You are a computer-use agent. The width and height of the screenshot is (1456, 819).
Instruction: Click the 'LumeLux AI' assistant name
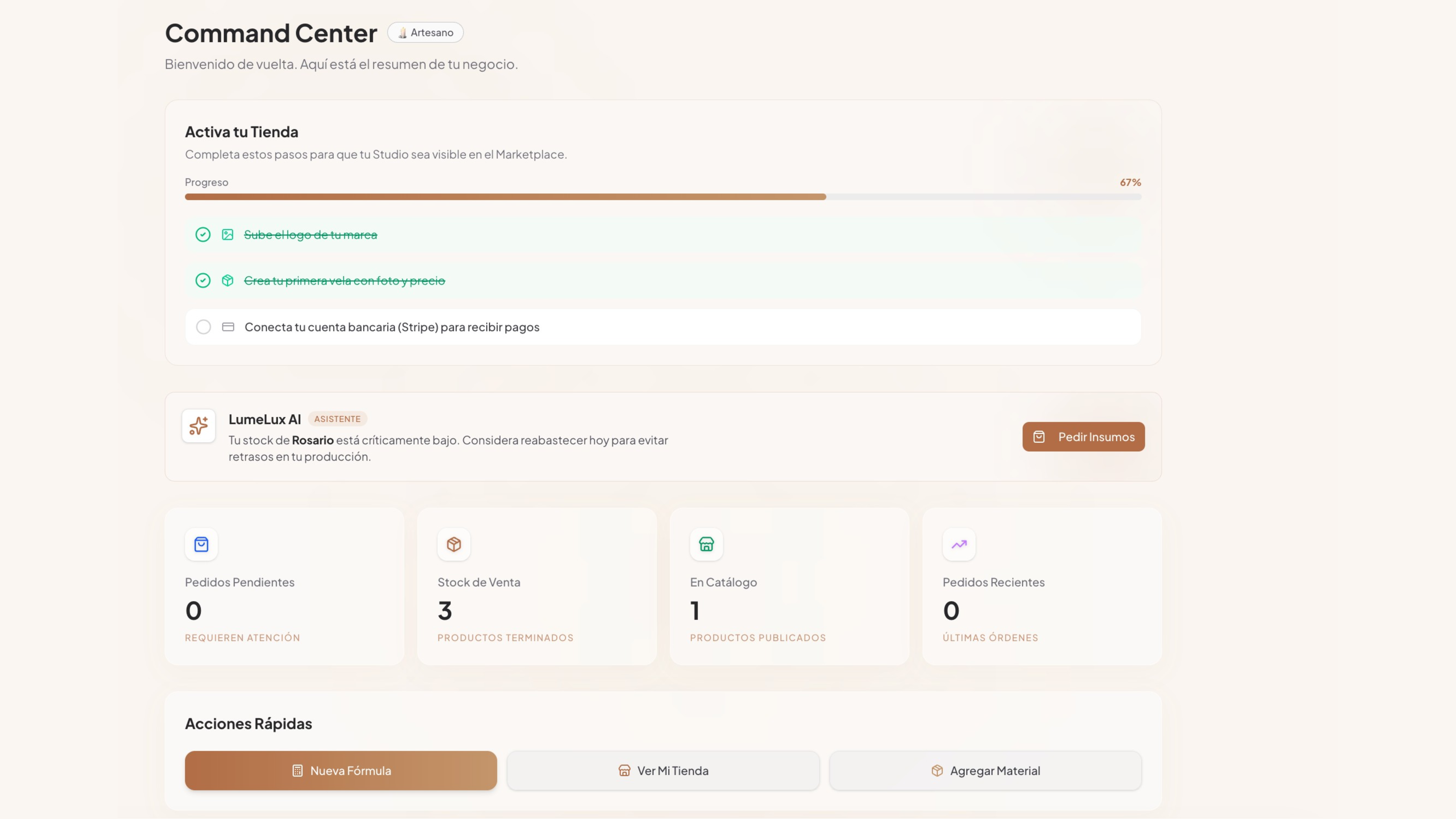click(x=265, y=419)
